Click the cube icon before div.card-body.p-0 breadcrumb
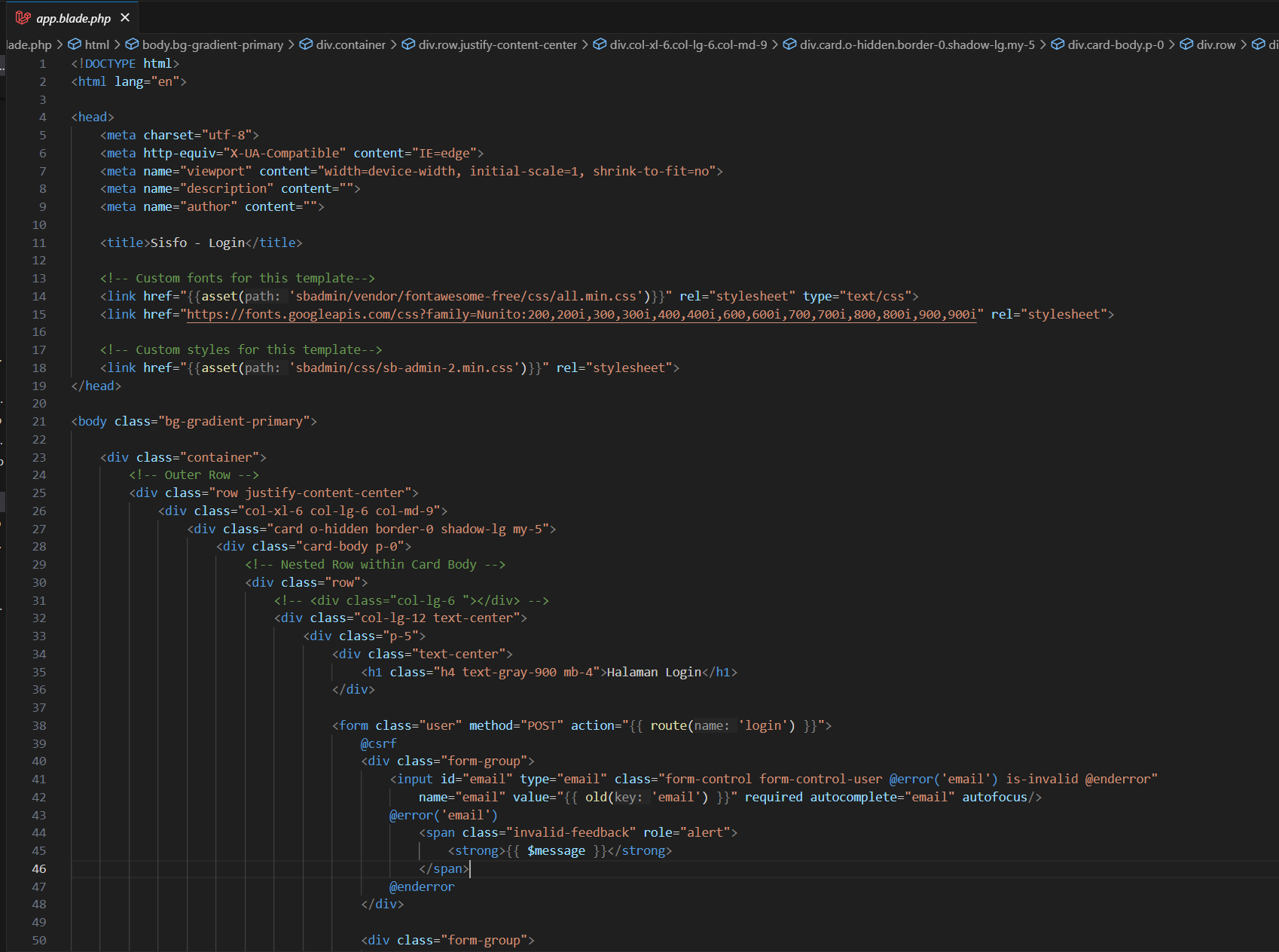 (1058, 44)
